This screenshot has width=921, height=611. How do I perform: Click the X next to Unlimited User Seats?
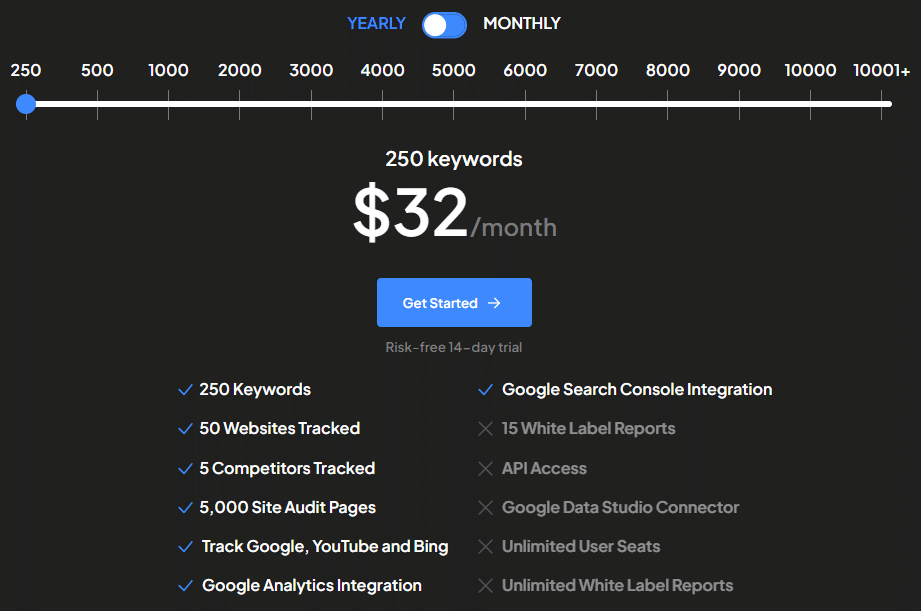coord(486,546)
